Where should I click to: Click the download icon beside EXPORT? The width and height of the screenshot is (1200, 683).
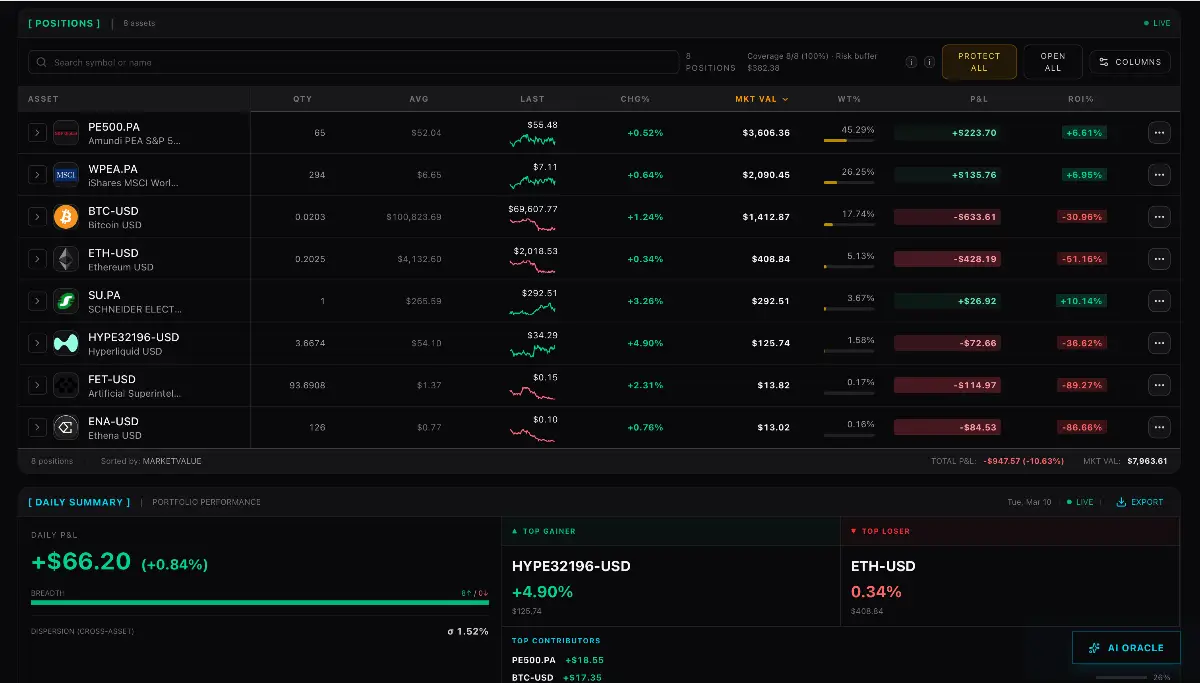[x=1121, y=502]
